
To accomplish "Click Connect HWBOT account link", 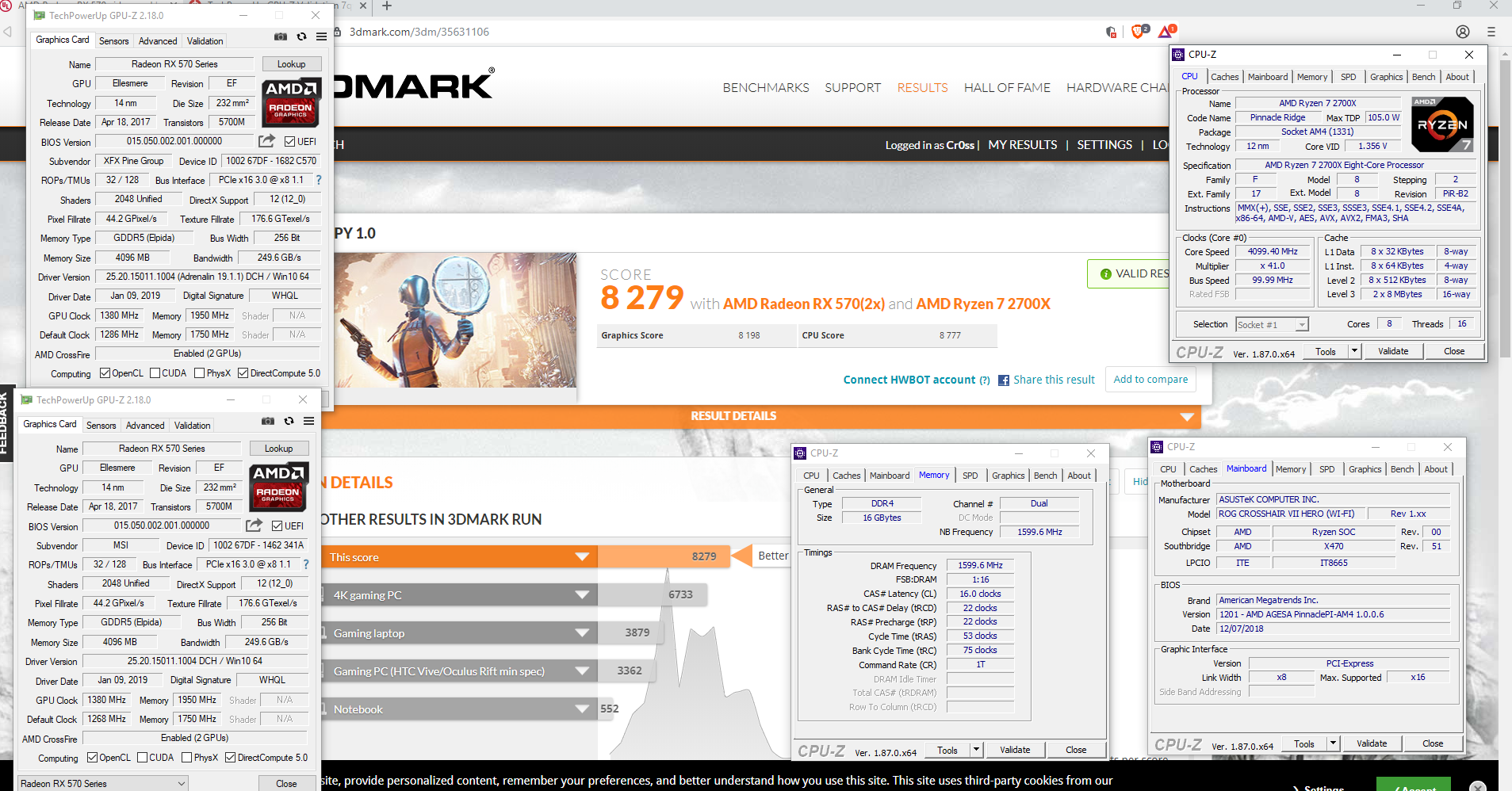I will click(x=909, y=380).
